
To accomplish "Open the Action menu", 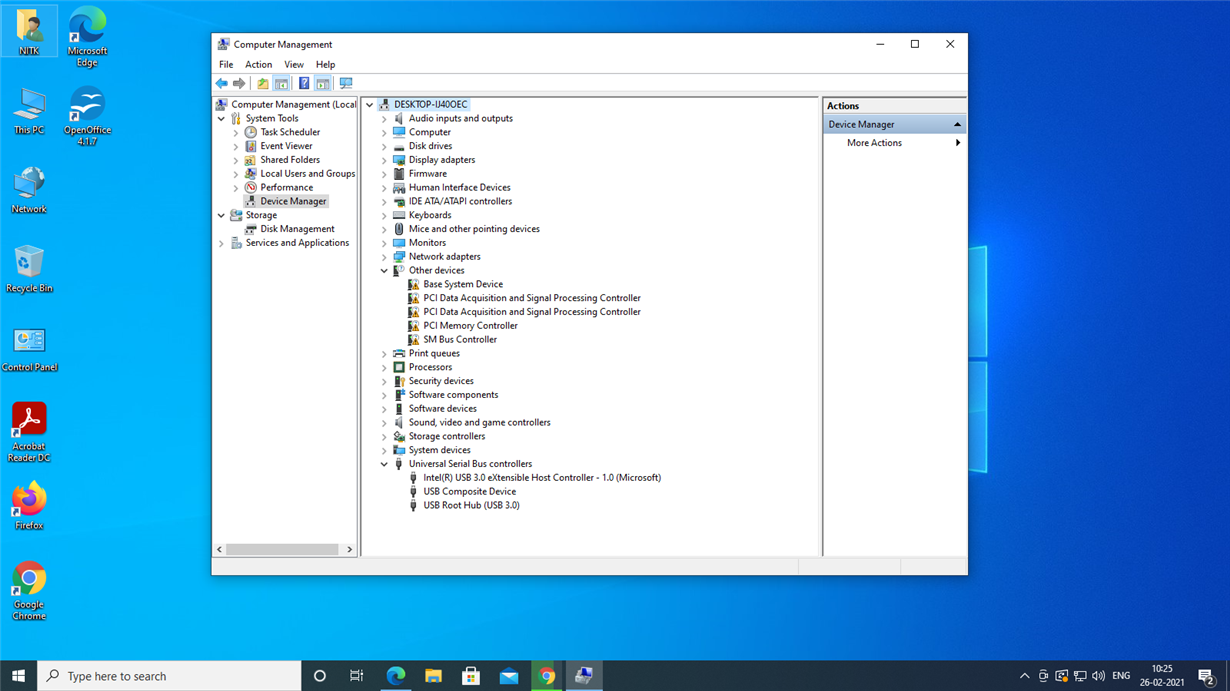I will [258, 64].
